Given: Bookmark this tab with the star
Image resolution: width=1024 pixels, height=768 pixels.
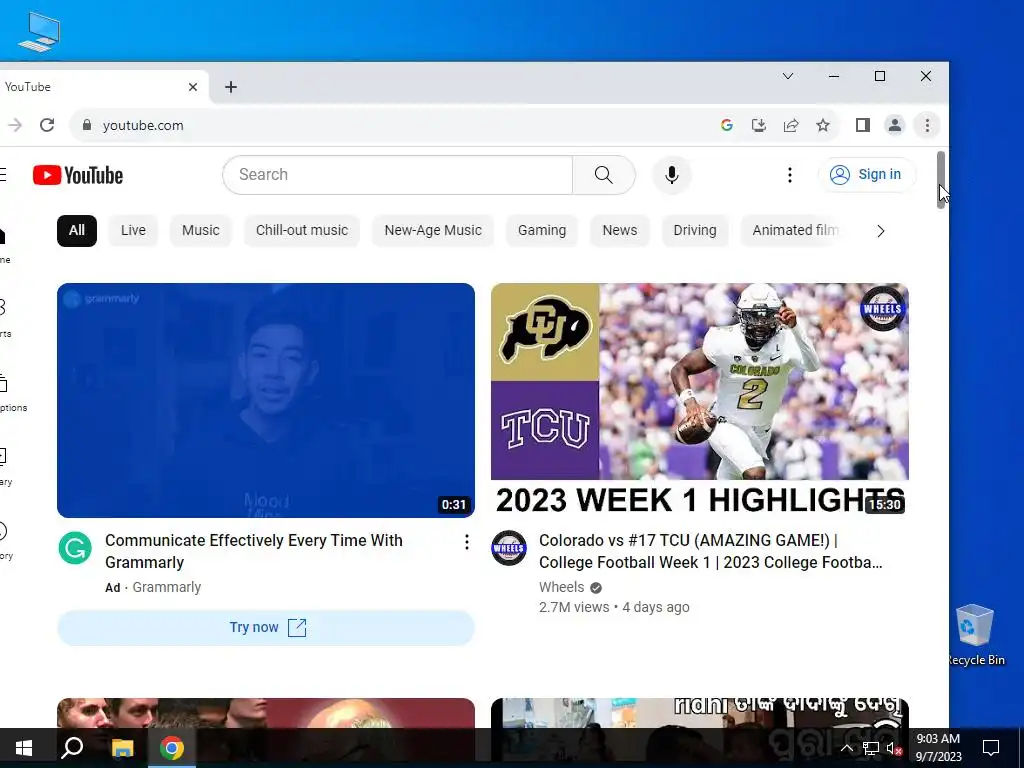Looking at the screenshot, I should click(x=823, y=125).
